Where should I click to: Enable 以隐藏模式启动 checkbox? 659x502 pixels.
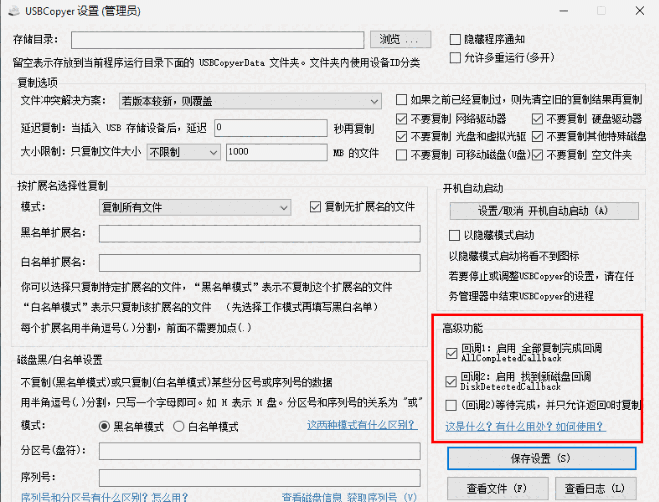[454, 235]
